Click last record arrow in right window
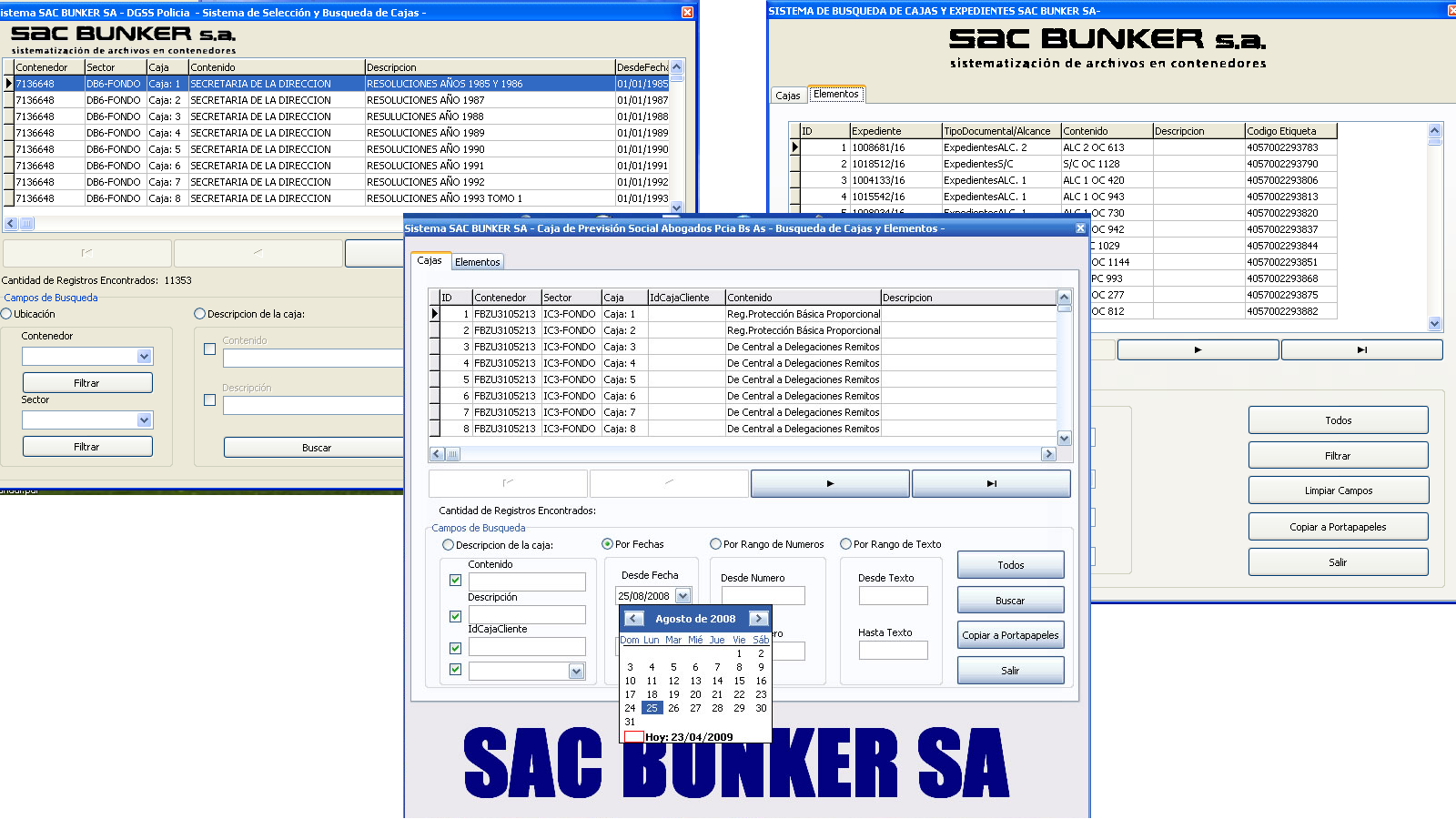Viewport: 1456px width, 819px height. click(1361, 349)
